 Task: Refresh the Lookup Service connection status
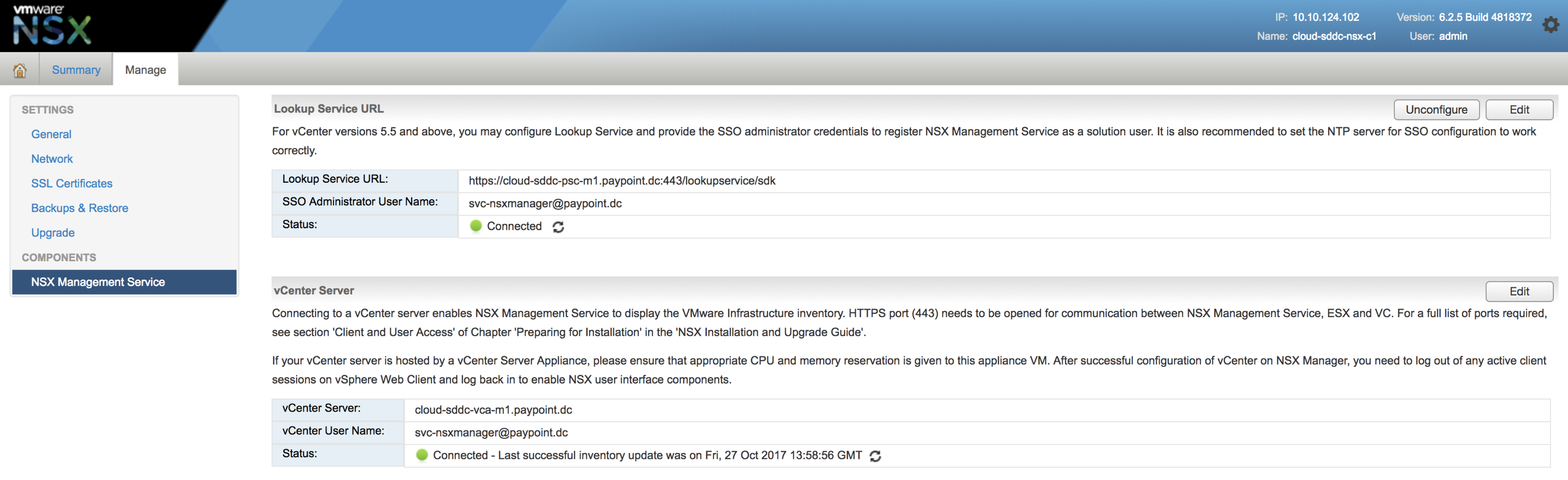pos(558,227)
